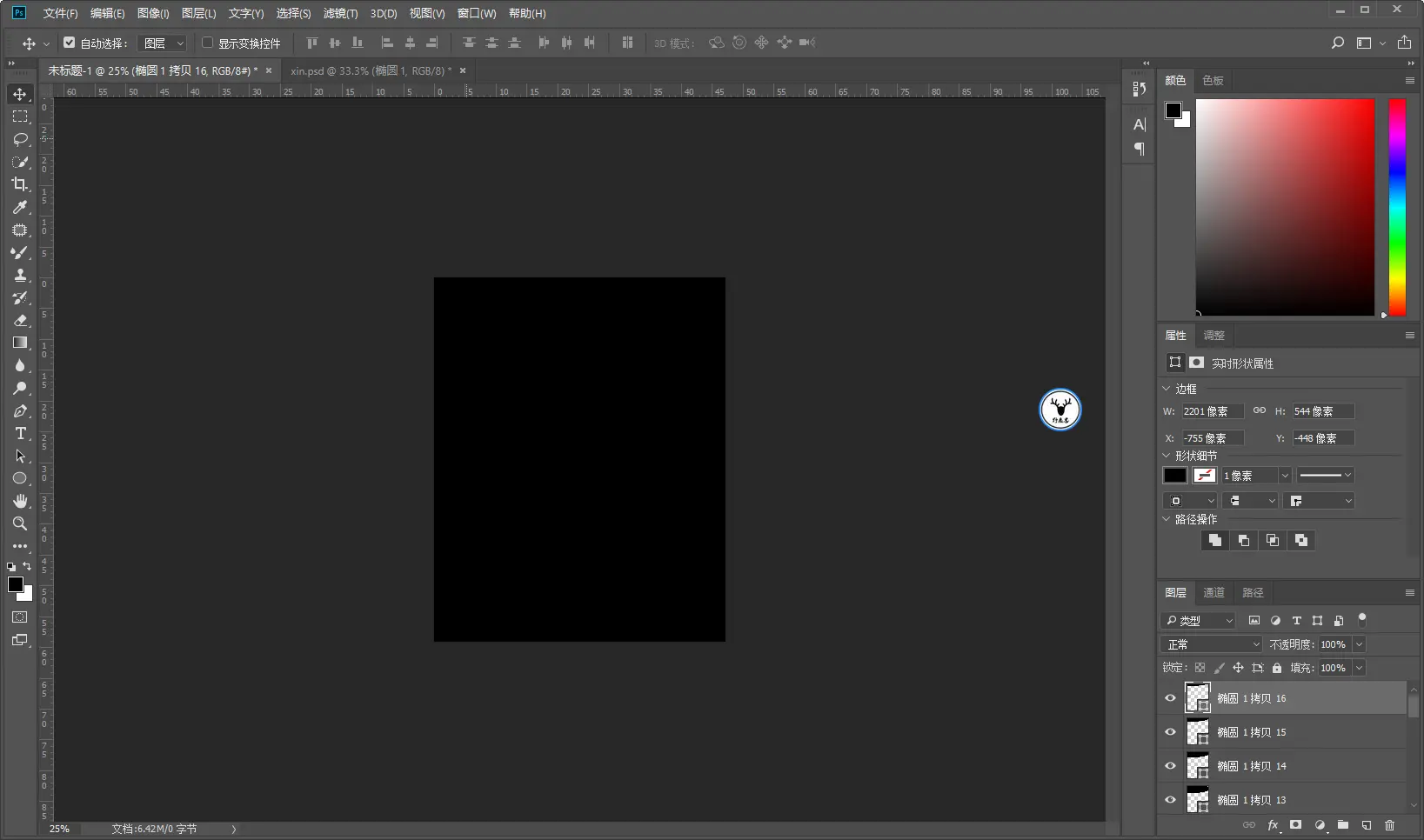Select the Zoom tool

[x=20, y=523]
